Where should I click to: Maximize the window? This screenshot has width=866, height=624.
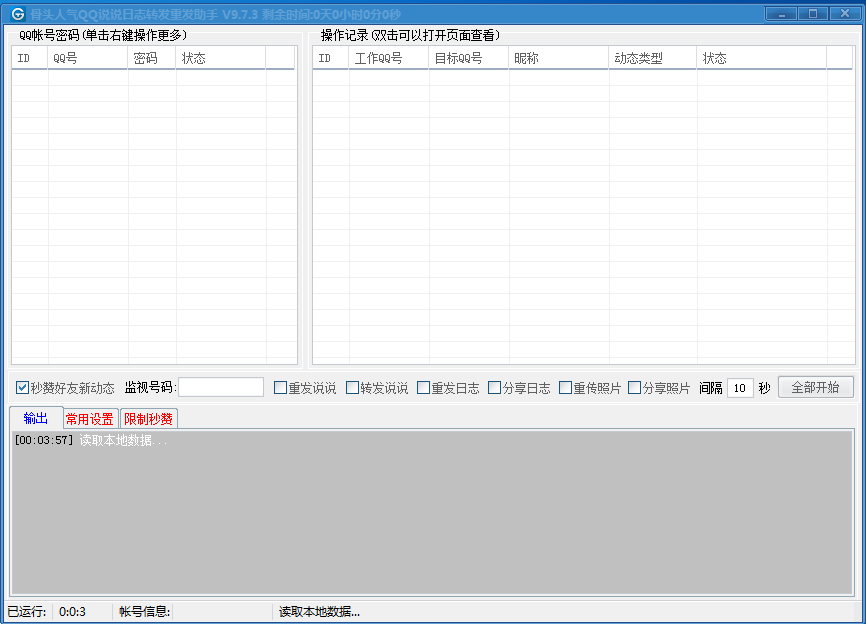coord(812,14)
